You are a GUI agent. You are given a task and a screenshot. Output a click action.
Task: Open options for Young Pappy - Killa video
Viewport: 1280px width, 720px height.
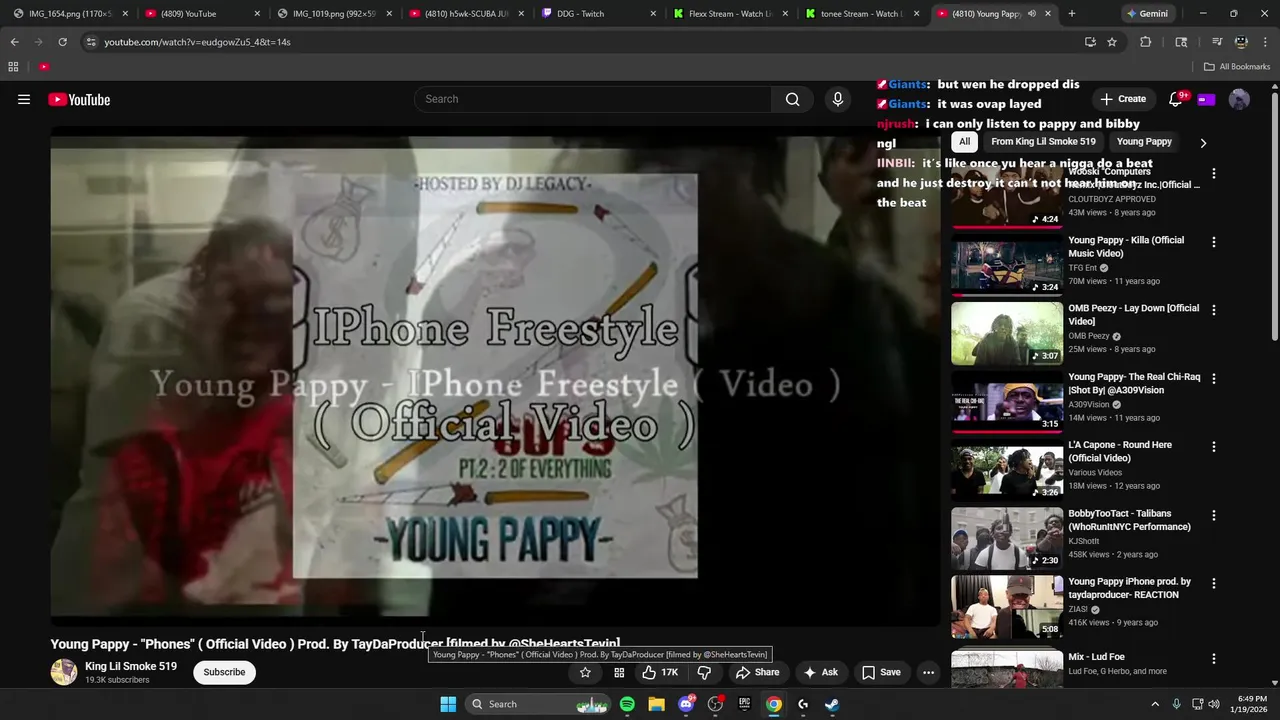point(1214,242)
